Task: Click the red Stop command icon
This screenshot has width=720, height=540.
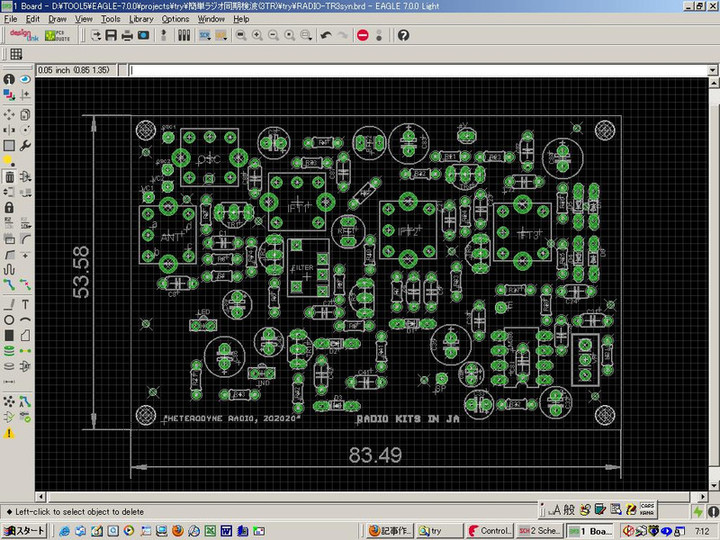Action: pos(362,35)
